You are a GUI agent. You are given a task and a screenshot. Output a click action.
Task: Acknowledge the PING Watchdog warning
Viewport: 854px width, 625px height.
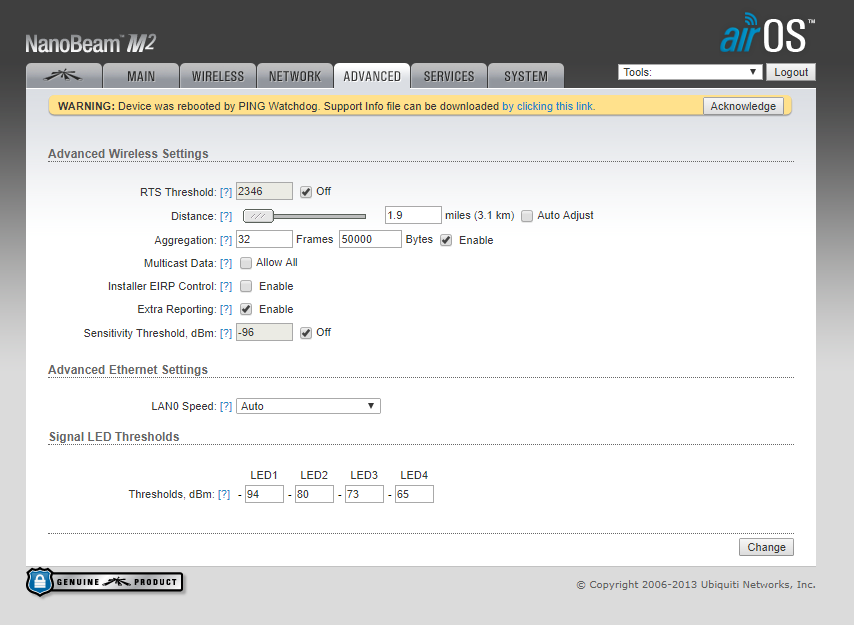click(743, 106)
